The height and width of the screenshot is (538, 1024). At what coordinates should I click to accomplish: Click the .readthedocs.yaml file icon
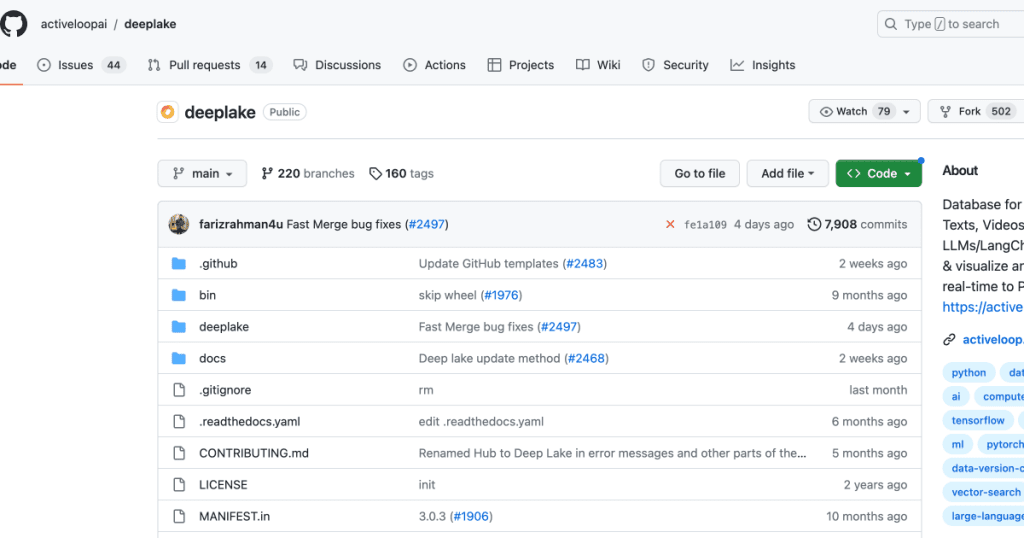pyautogui.click(x=179, y=421)
